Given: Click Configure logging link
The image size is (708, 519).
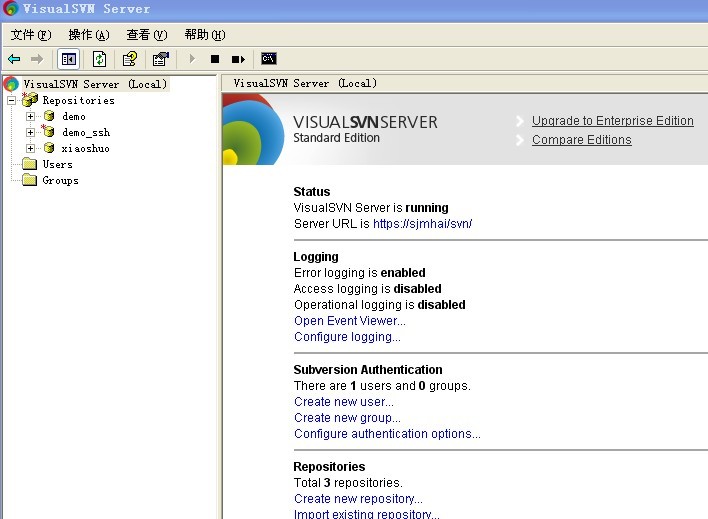Looking at the screenshot, I should pyautogui.click(x=347, y=337).
